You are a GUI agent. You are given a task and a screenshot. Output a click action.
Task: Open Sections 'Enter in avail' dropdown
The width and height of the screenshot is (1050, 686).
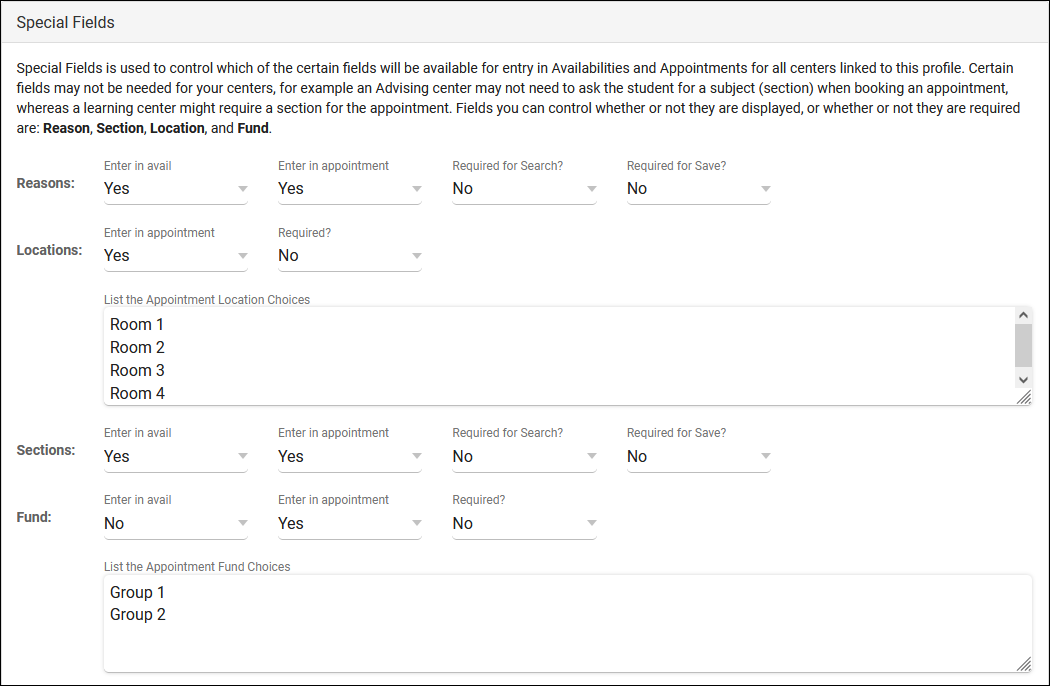point(175,456)
